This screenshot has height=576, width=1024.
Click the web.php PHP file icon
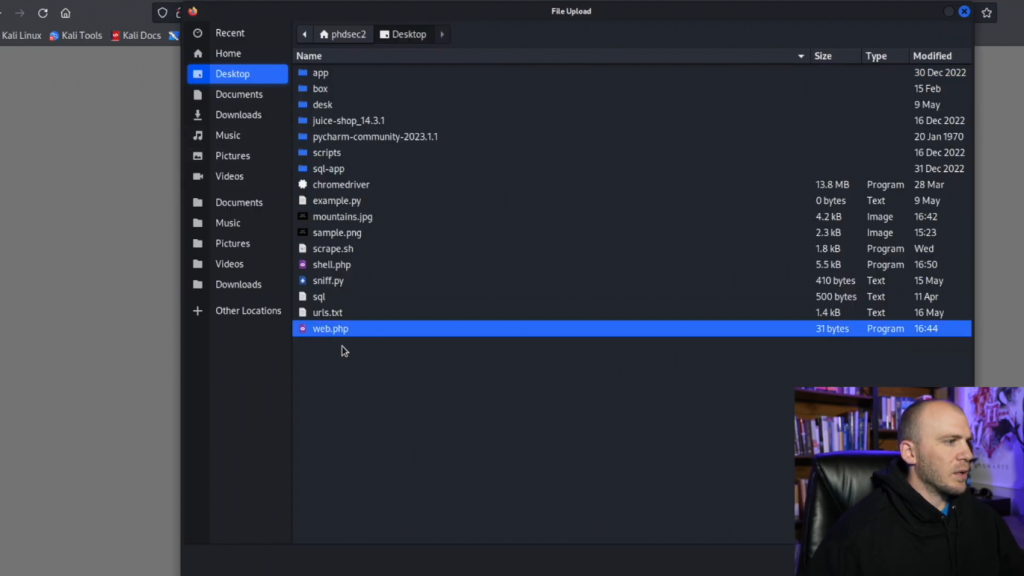coord(302,328)
